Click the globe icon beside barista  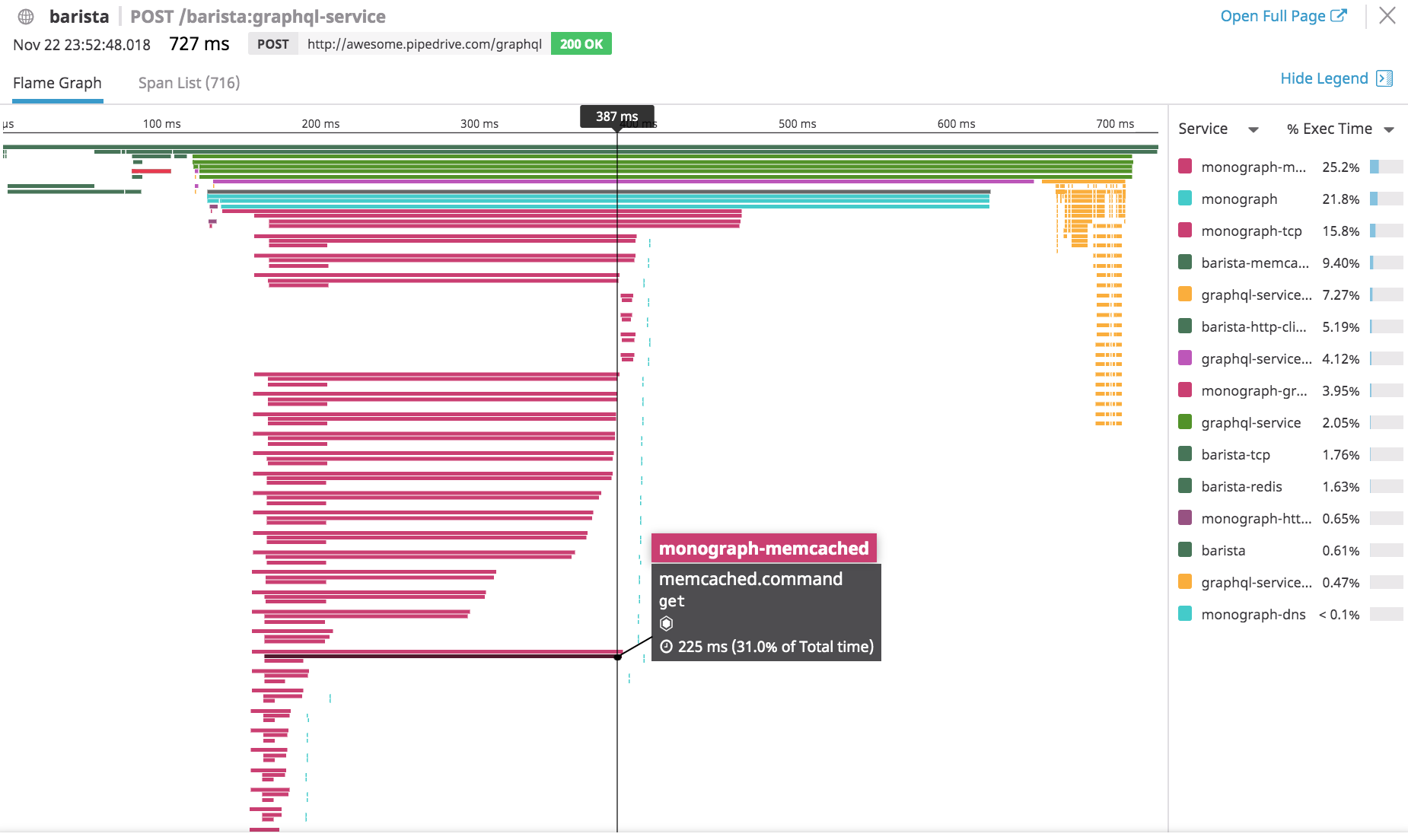[26, 16]
